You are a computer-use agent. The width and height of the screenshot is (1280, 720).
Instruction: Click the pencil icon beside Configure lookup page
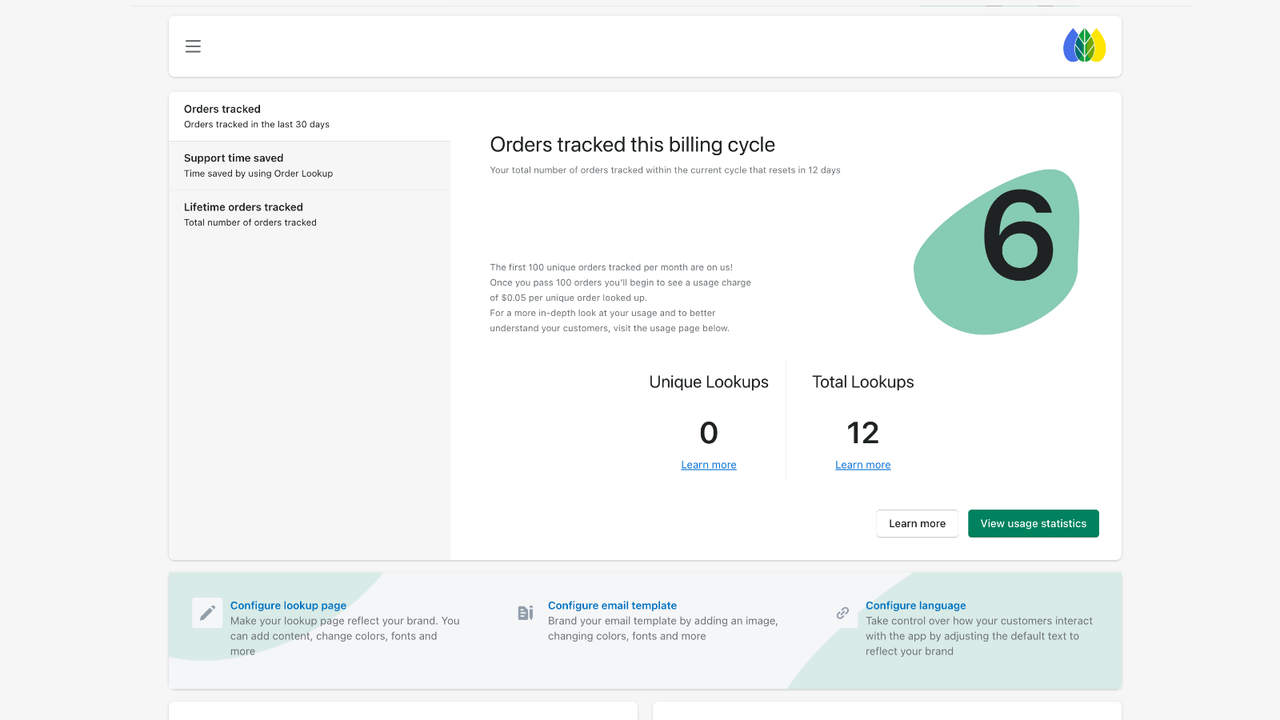207,613
